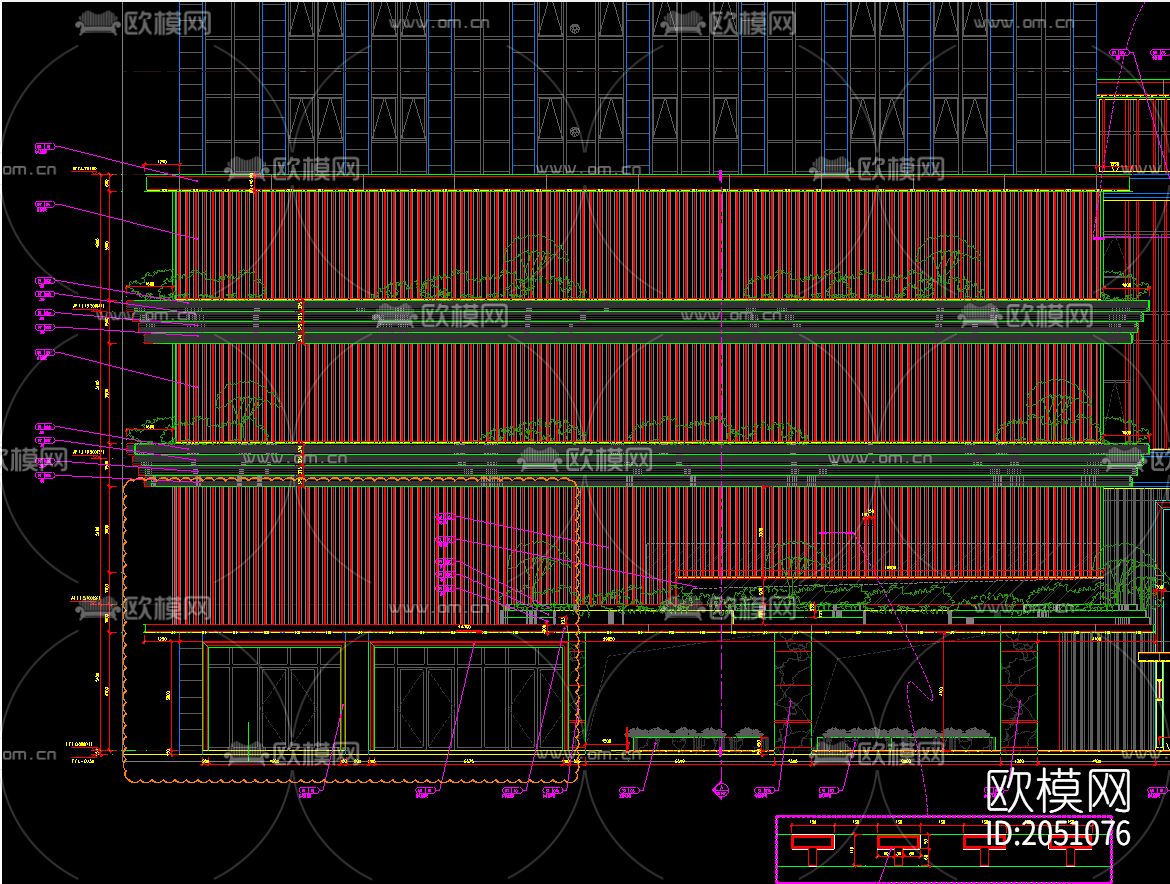The height and width of the screenshot is (884, 1170).
Task: Select the orange revision cloud outline
Action: (x=351, y=630)
